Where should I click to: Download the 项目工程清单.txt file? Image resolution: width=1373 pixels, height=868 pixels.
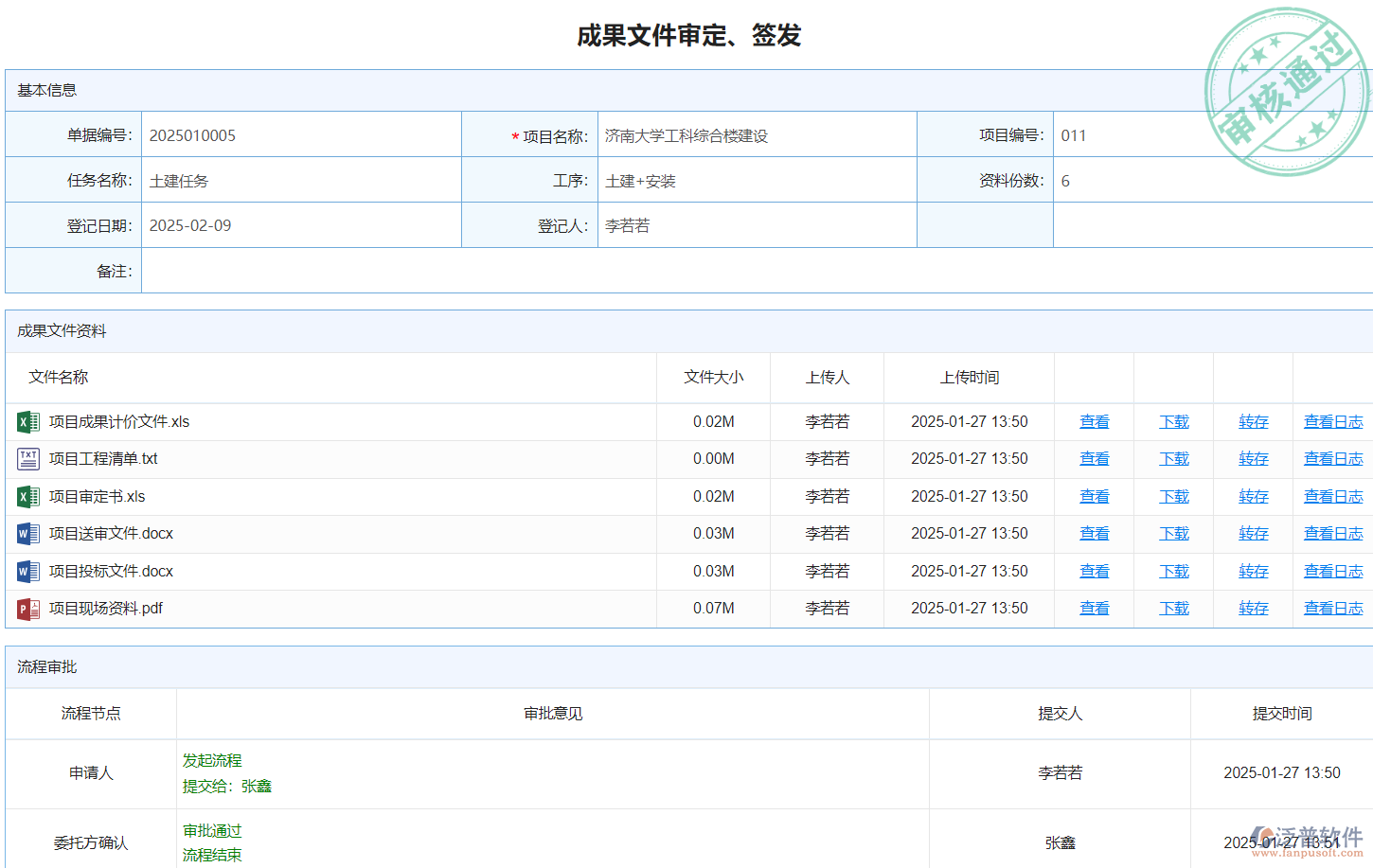tap(1173, 459)
